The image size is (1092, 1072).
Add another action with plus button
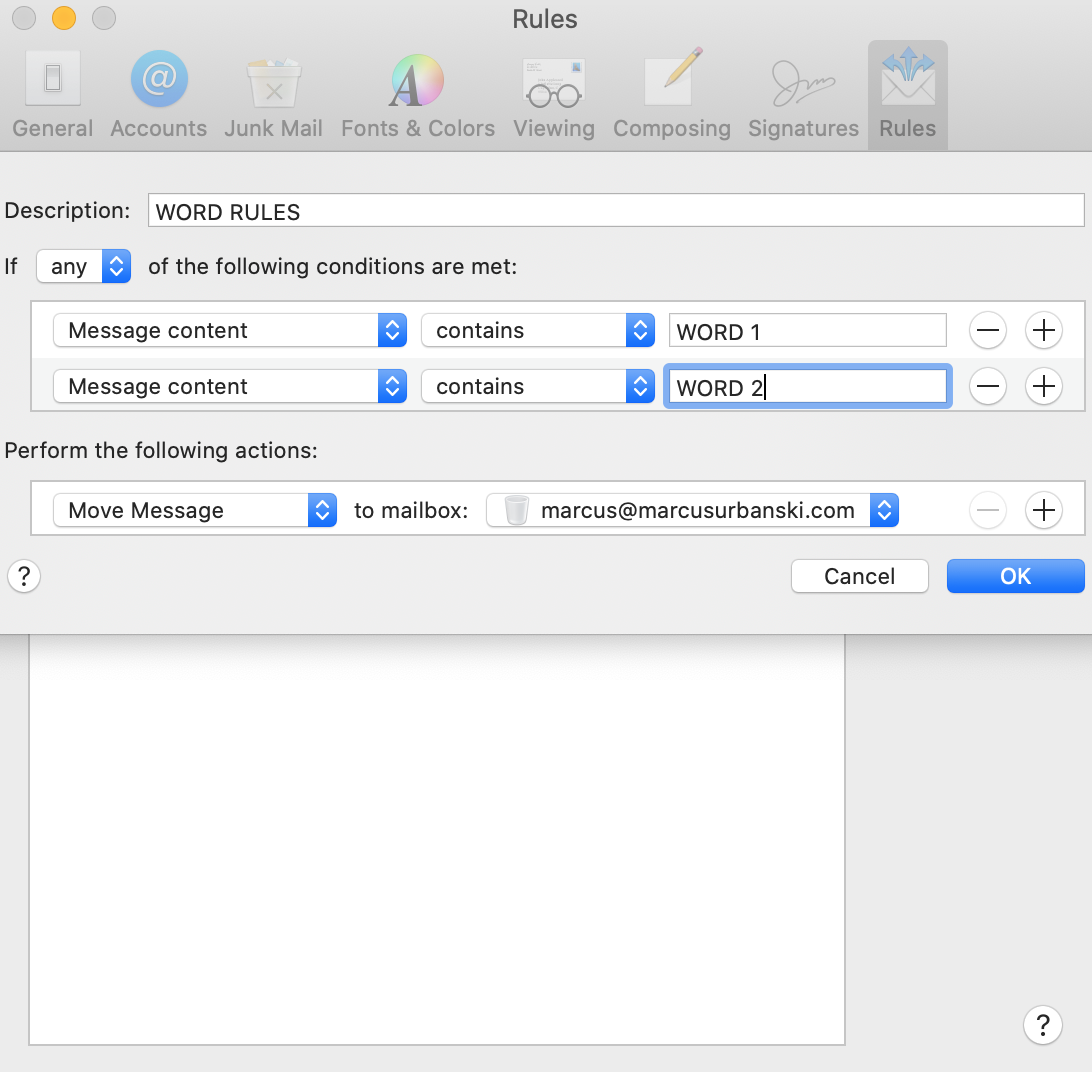[1043, 510]
